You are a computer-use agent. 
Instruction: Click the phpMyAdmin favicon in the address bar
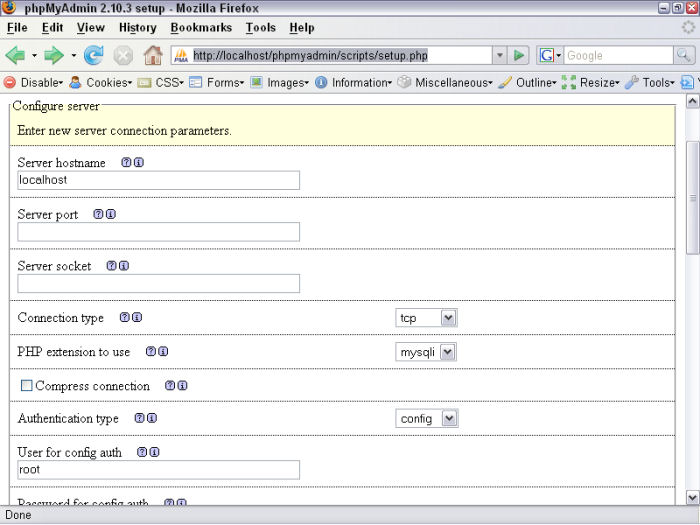point(181,55)
